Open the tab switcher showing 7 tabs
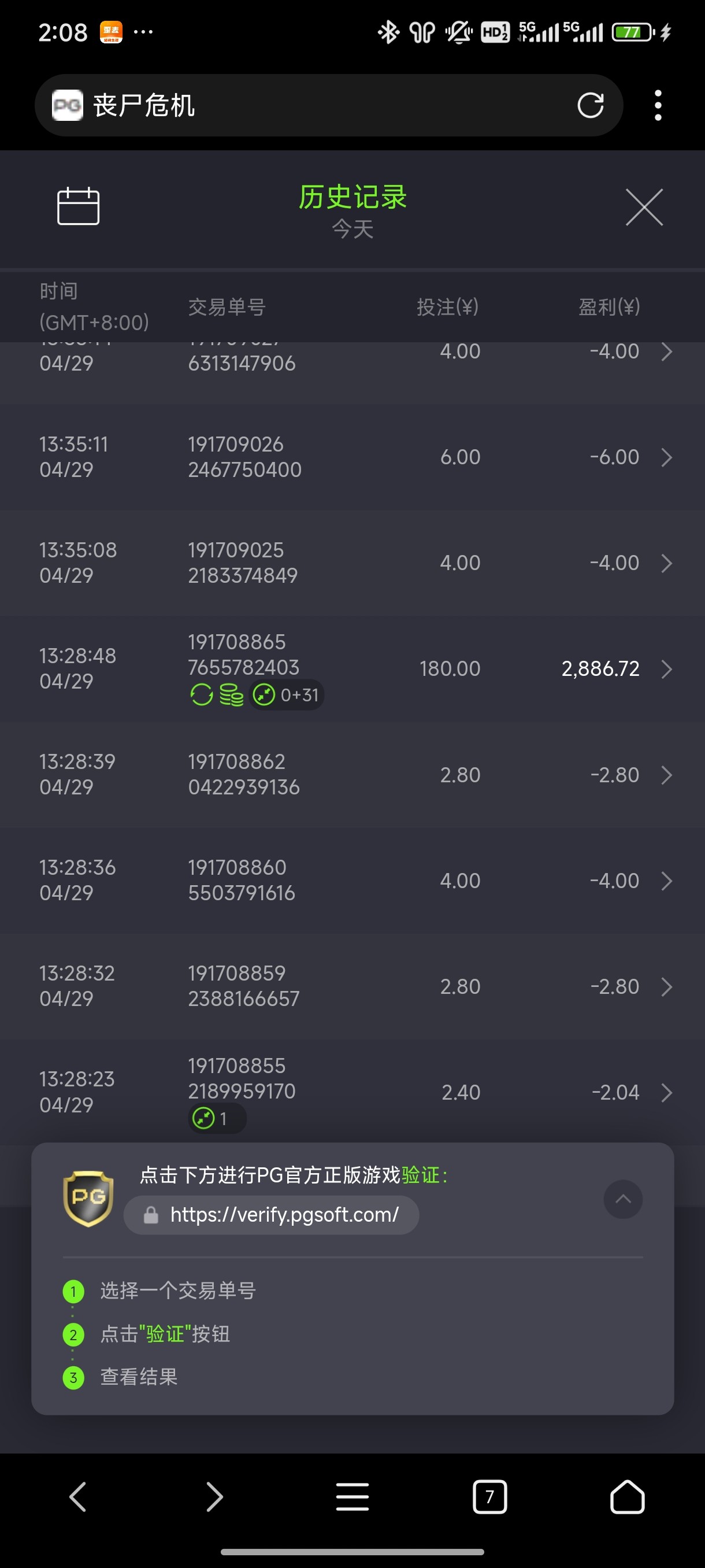This screenshot has width=705, height=1568. click(489, 1497)
